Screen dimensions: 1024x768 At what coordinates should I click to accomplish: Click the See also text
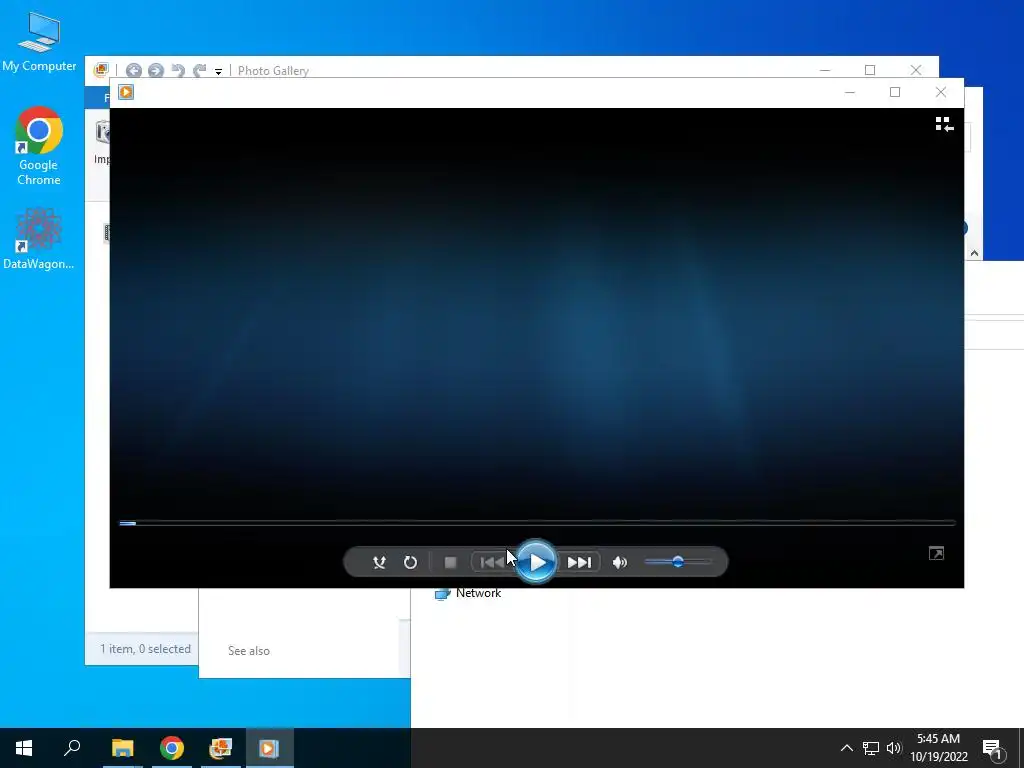249,650
